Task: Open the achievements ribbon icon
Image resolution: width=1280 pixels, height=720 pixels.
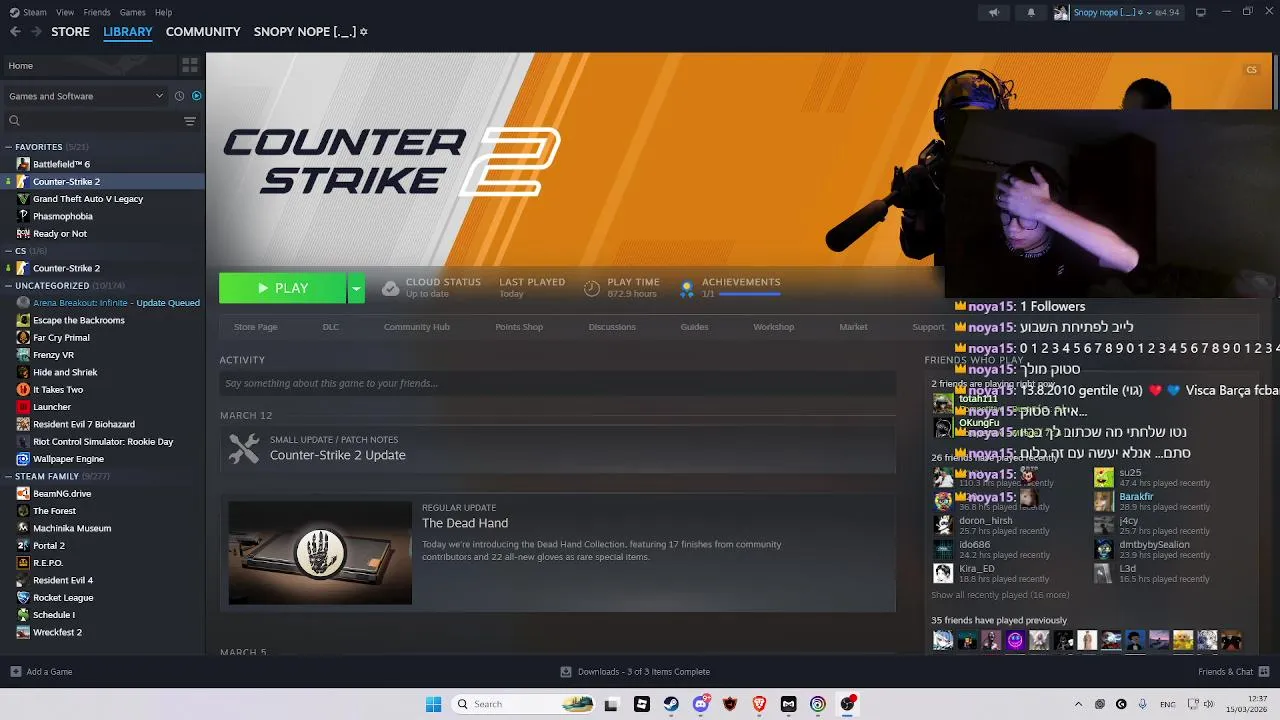Action: pos(687,288)
